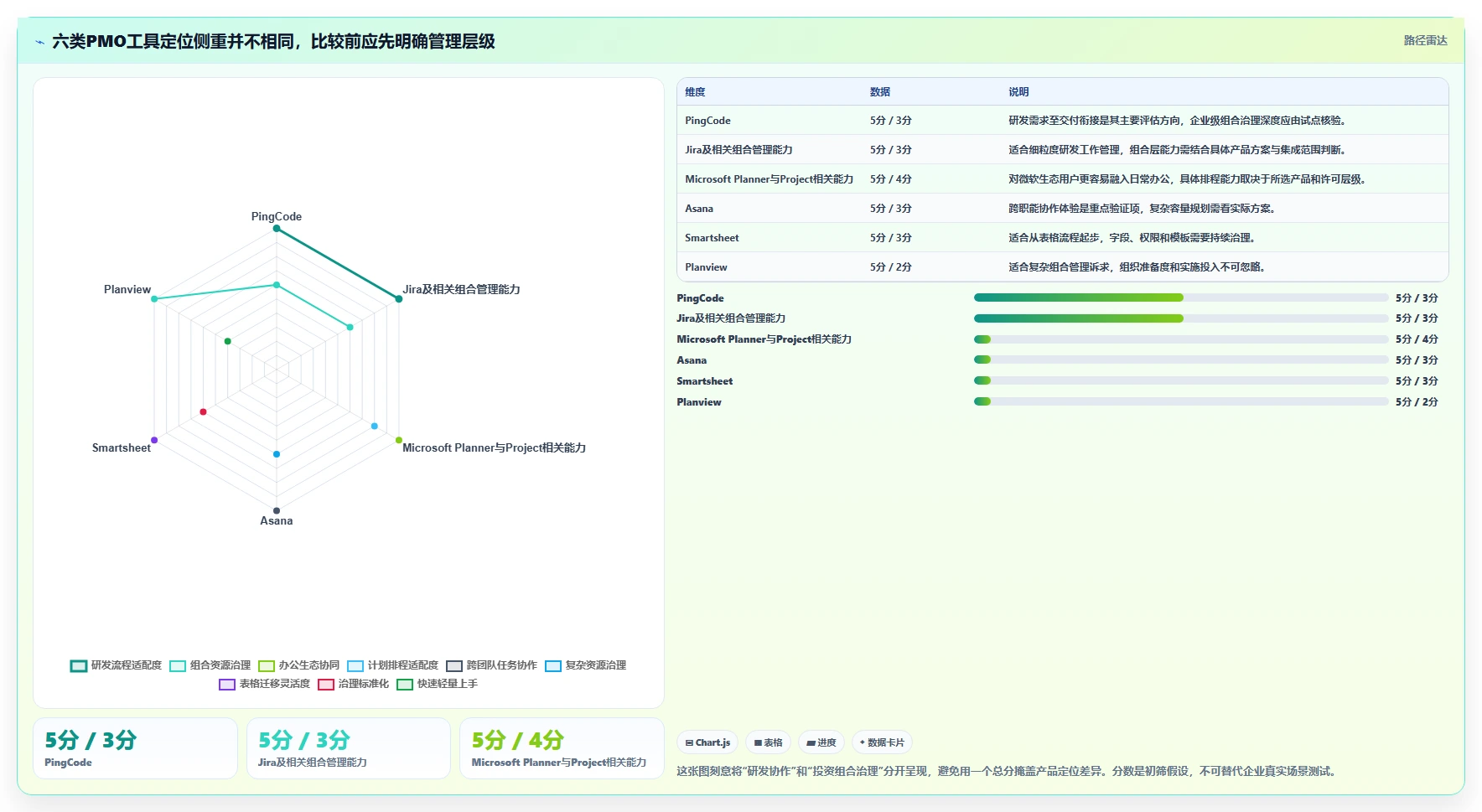The width and height of the screenshot is (1482, 812).
Task: Toggle the 计划排程适配度 legend item
Action: (x=392, y=665)
